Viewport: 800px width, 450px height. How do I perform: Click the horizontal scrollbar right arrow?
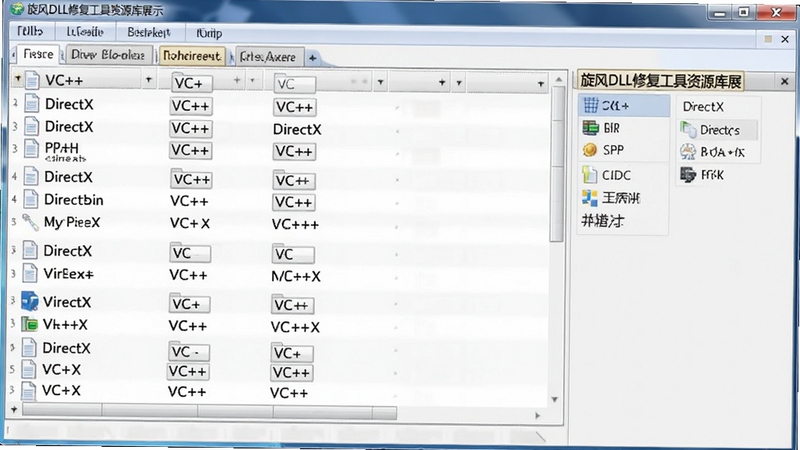[537, 415]
